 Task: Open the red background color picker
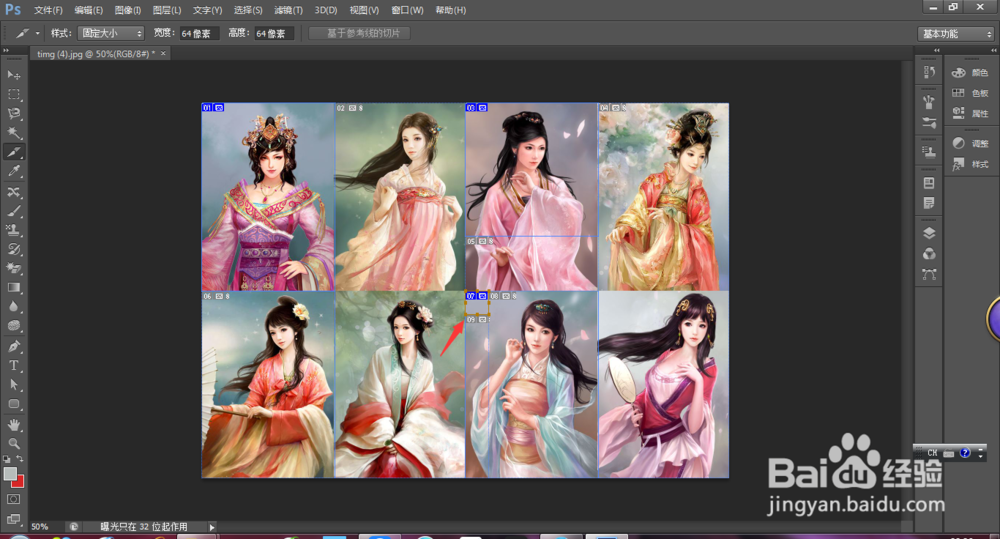click(19, 482)
